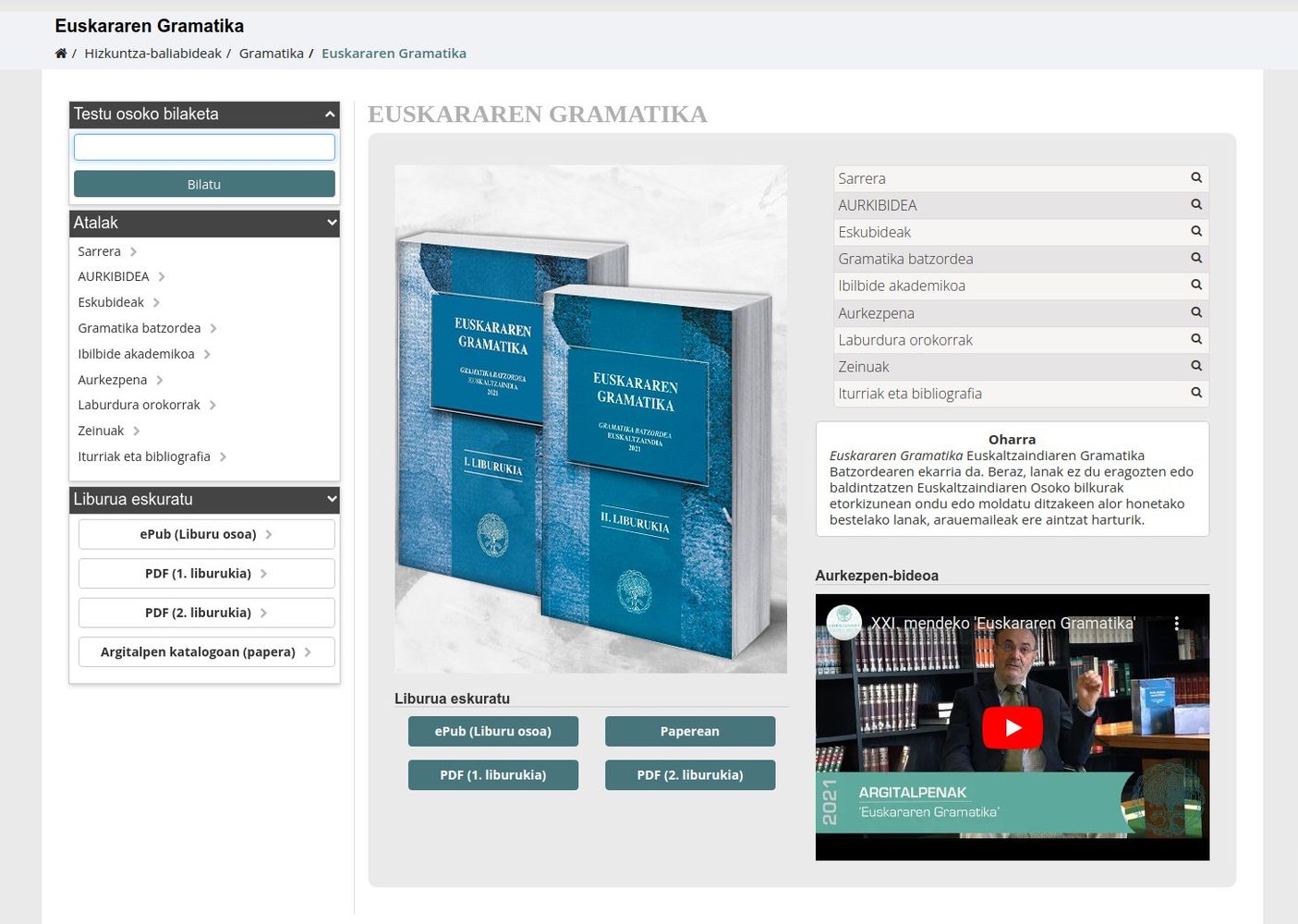Open the Zeinuak row in the section table
Image resolution: width=1298 pixels, height=924 pixels.
pos(1021,367)
